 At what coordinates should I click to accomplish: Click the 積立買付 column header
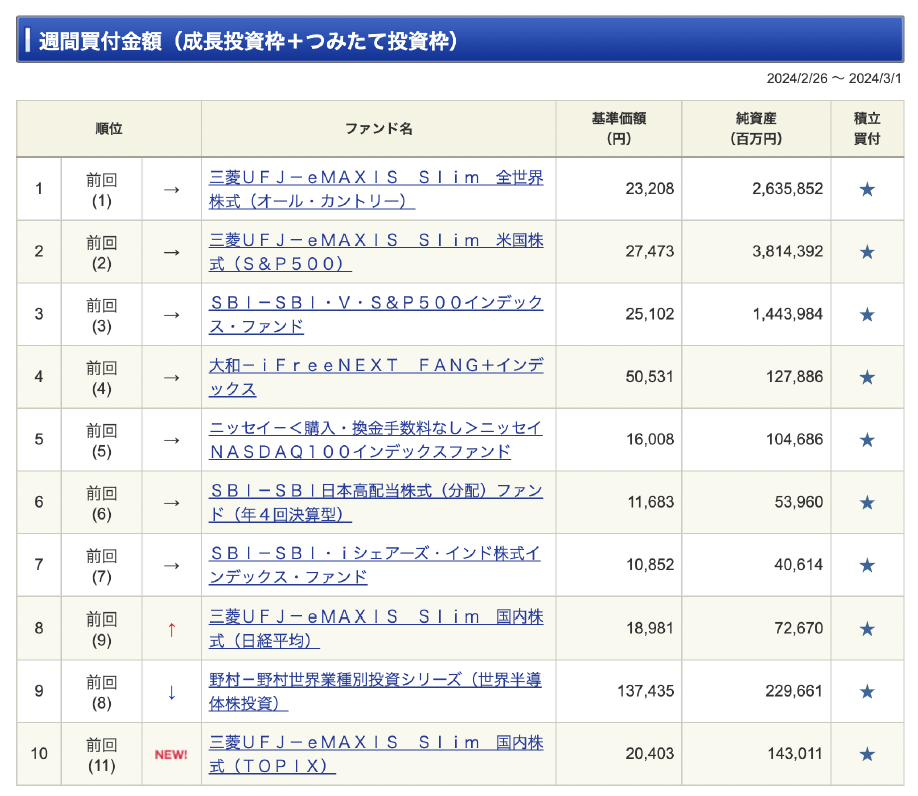[x=867, y=129]
